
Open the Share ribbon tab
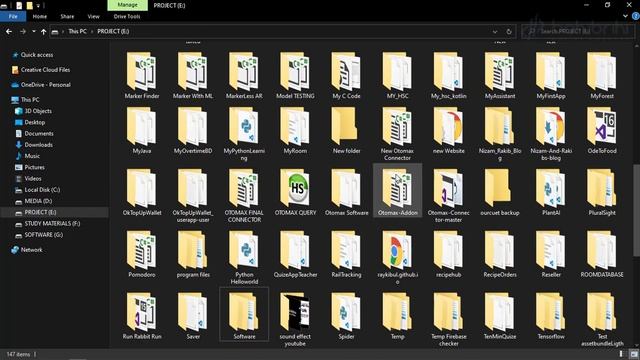[67, 16]
